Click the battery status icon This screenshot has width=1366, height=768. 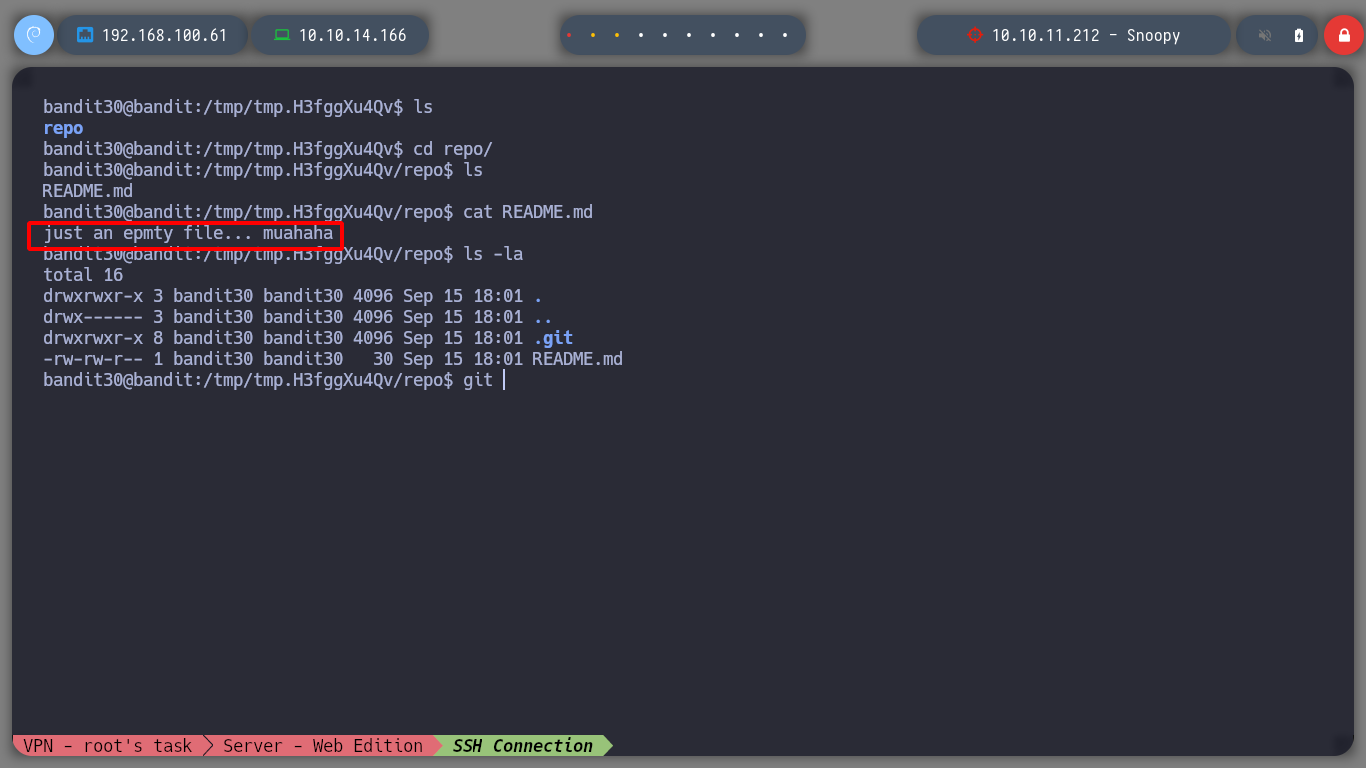tap(1299, 35)
